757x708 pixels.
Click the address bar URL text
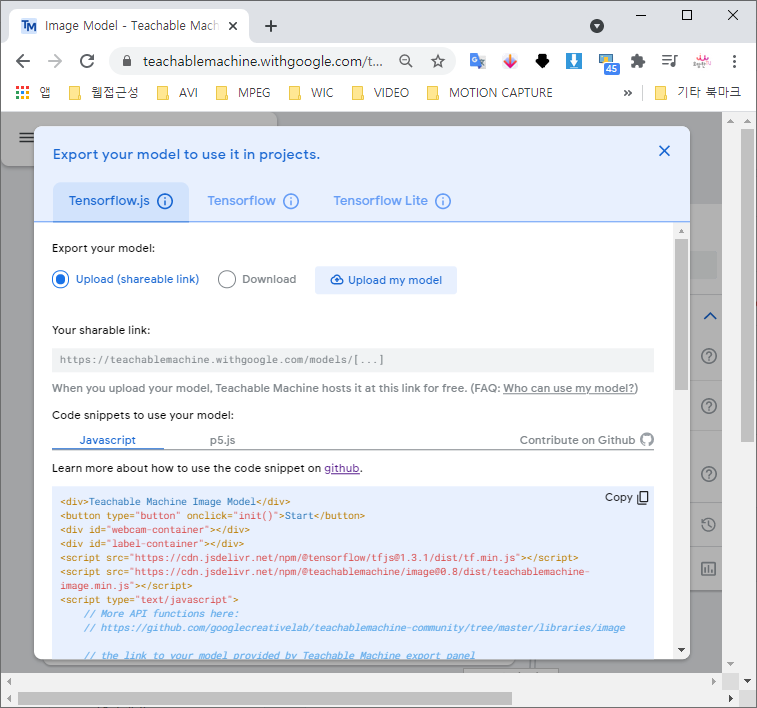(263, 61)
